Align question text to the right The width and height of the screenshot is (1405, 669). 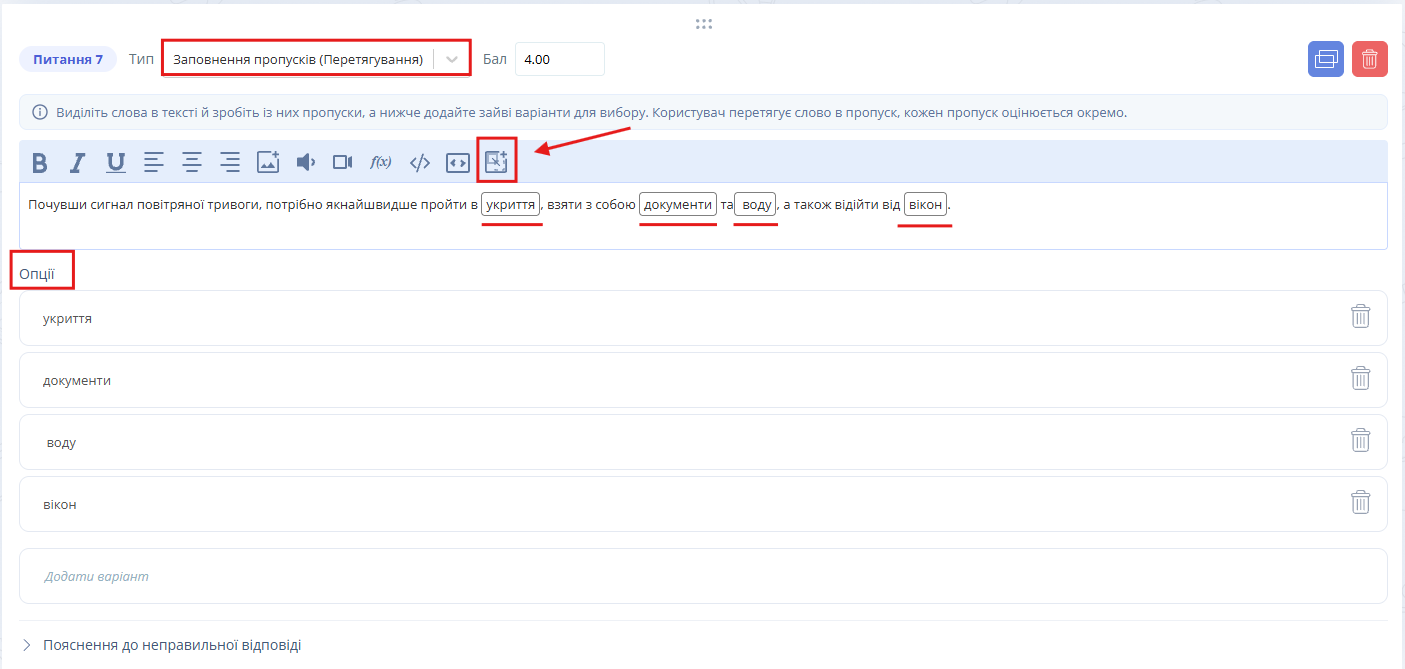point(230,162)
